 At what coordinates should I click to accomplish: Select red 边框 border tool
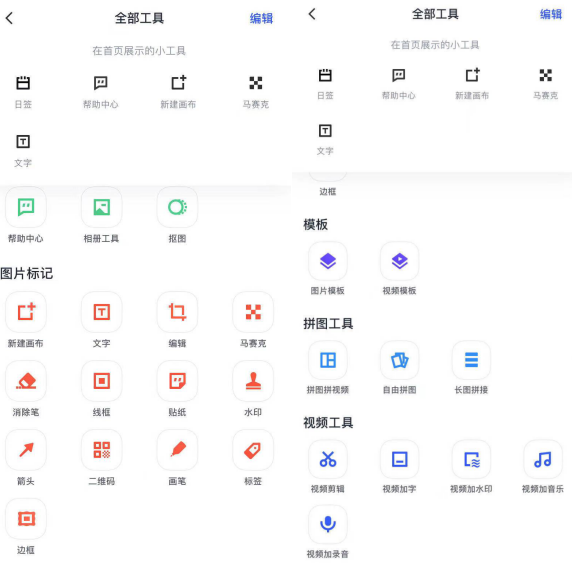pos(26,519)
